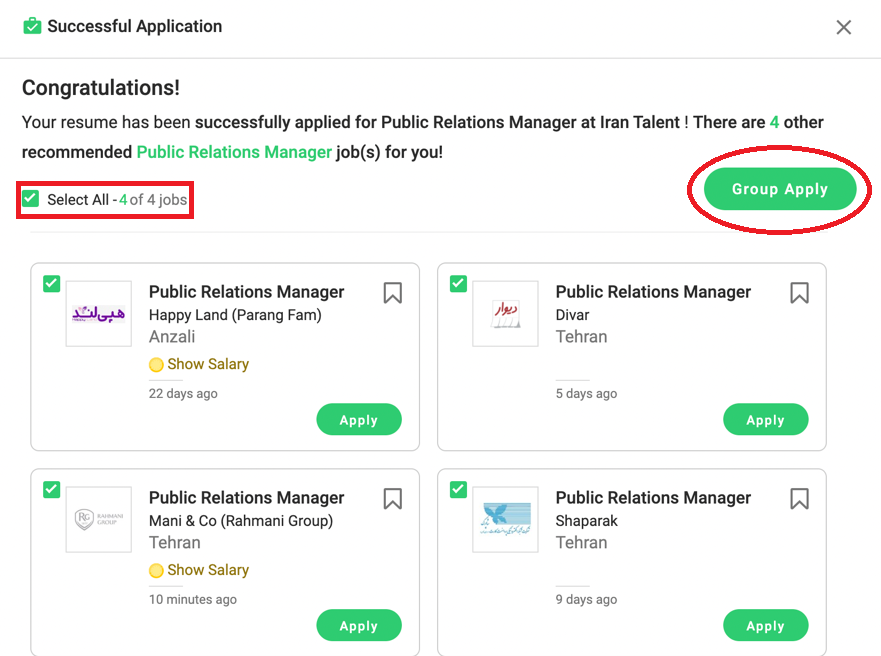Show Salary for Happy Land job
Screen dimensions: 881x656
tap(208, 364)
